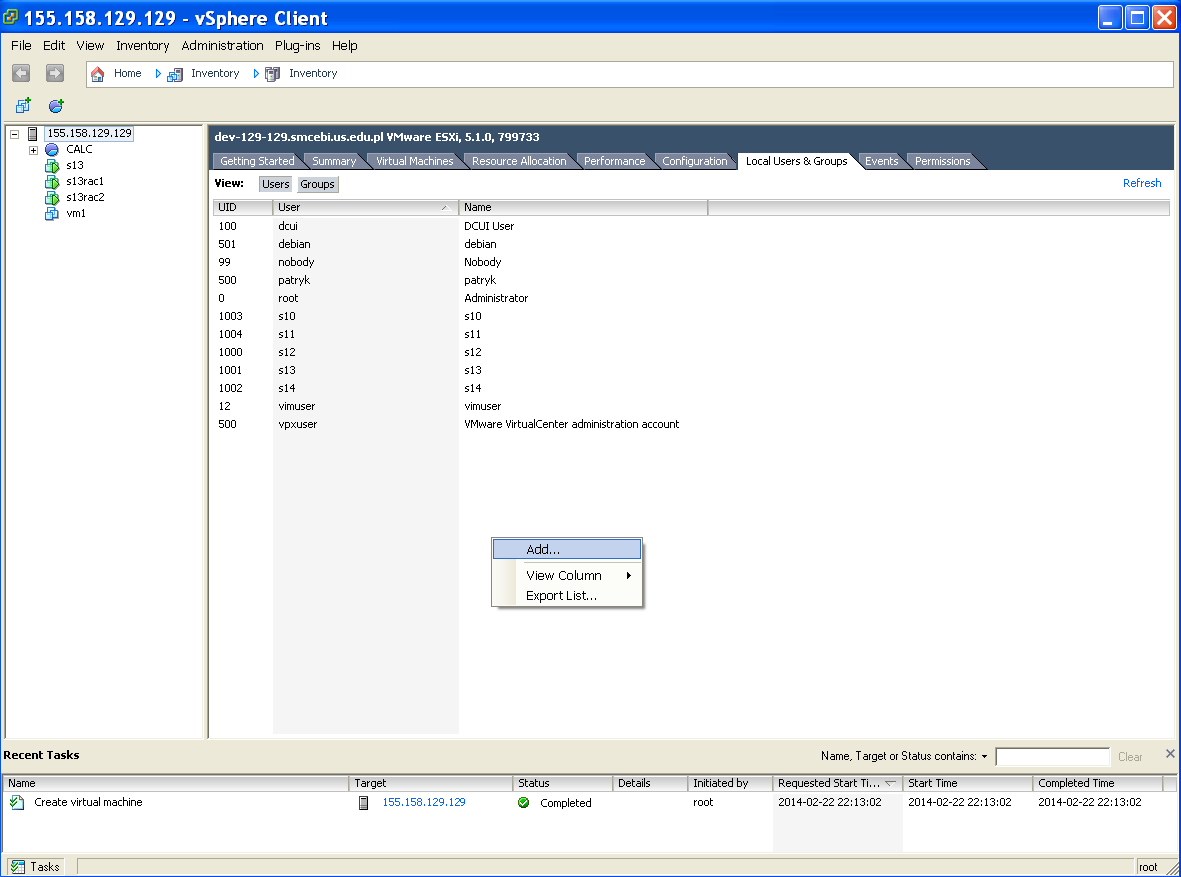Click the new resource pool toolbar icon
The height and width of the screenshot is (877, 1181).
(x=56, y=105)
